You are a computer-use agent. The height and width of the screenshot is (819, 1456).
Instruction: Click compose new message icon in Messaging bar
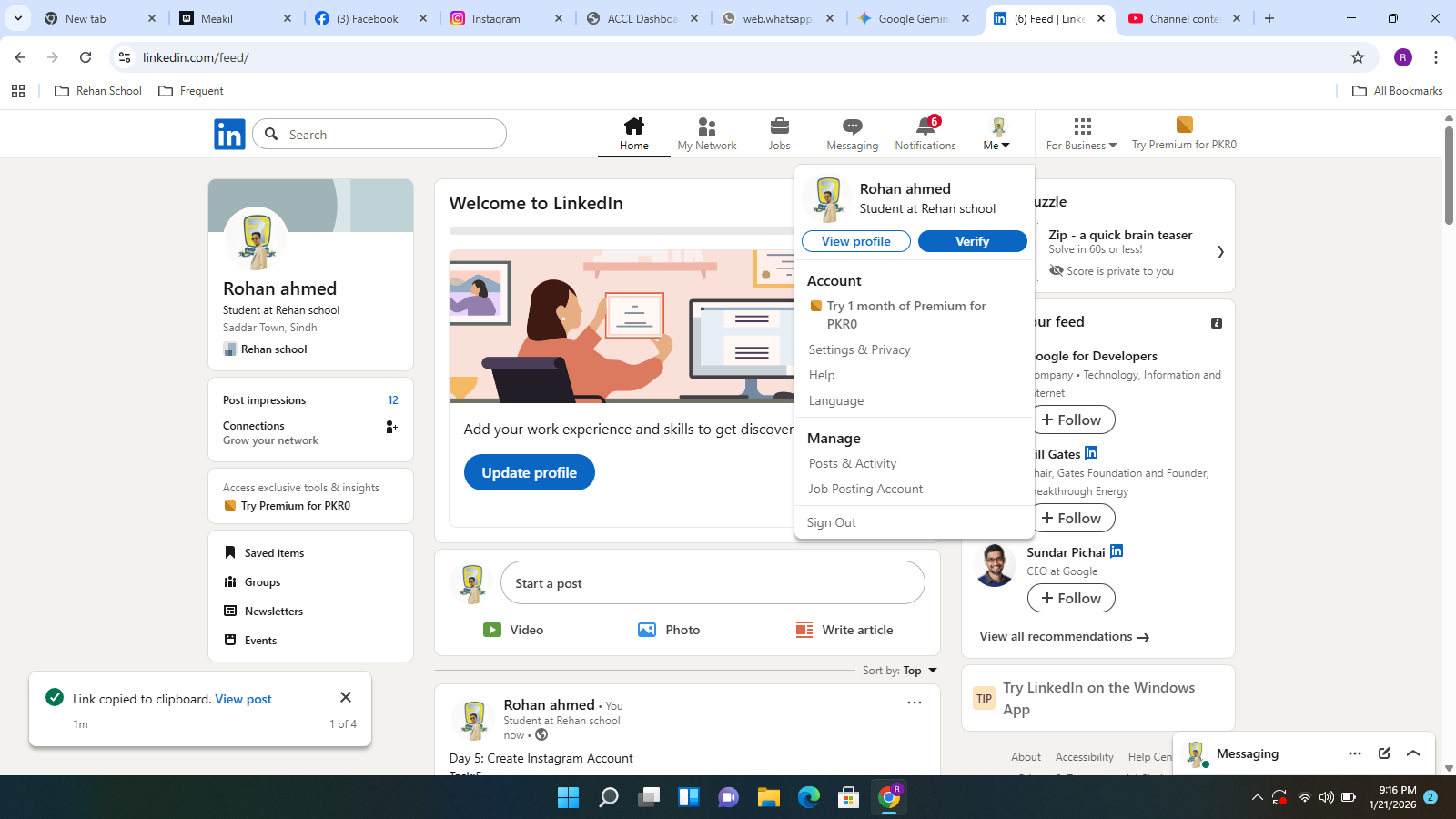click(x=1384, y=753)
